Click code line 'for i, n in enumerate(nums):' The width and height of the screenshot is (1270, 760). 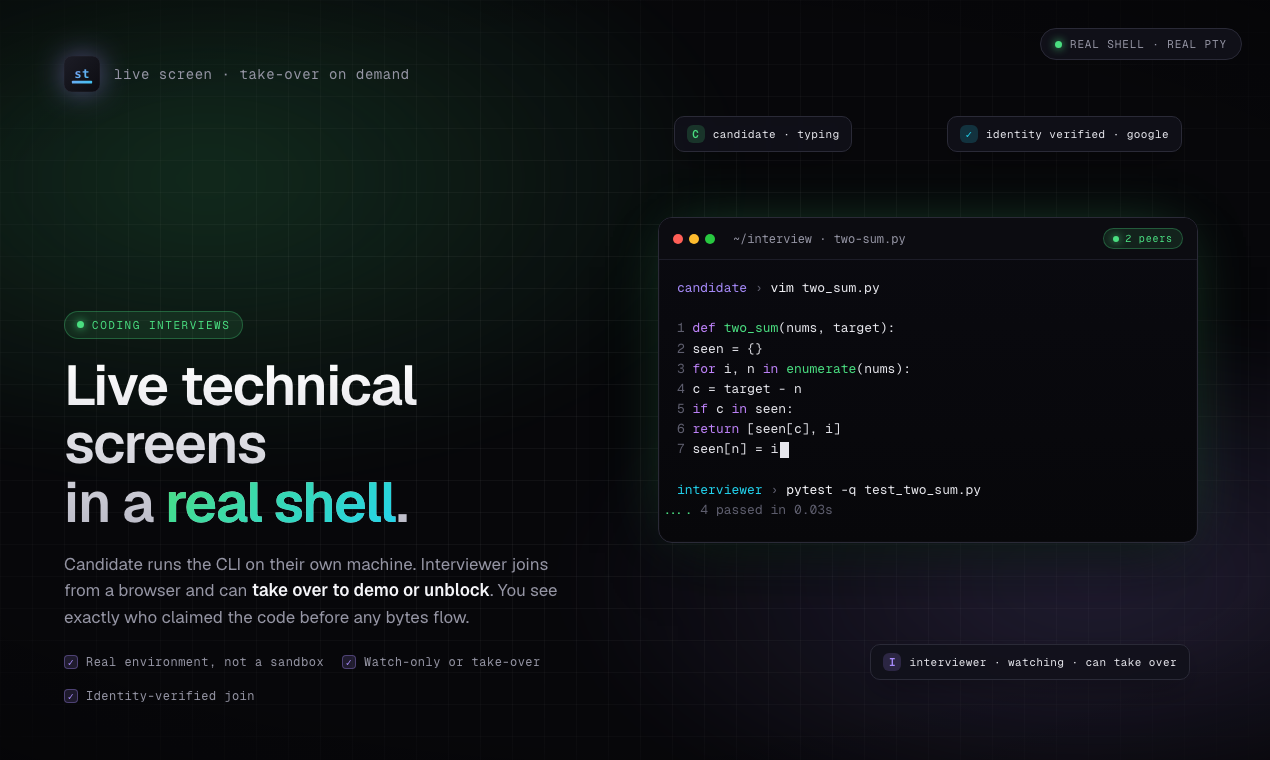(x=802, y=369)
